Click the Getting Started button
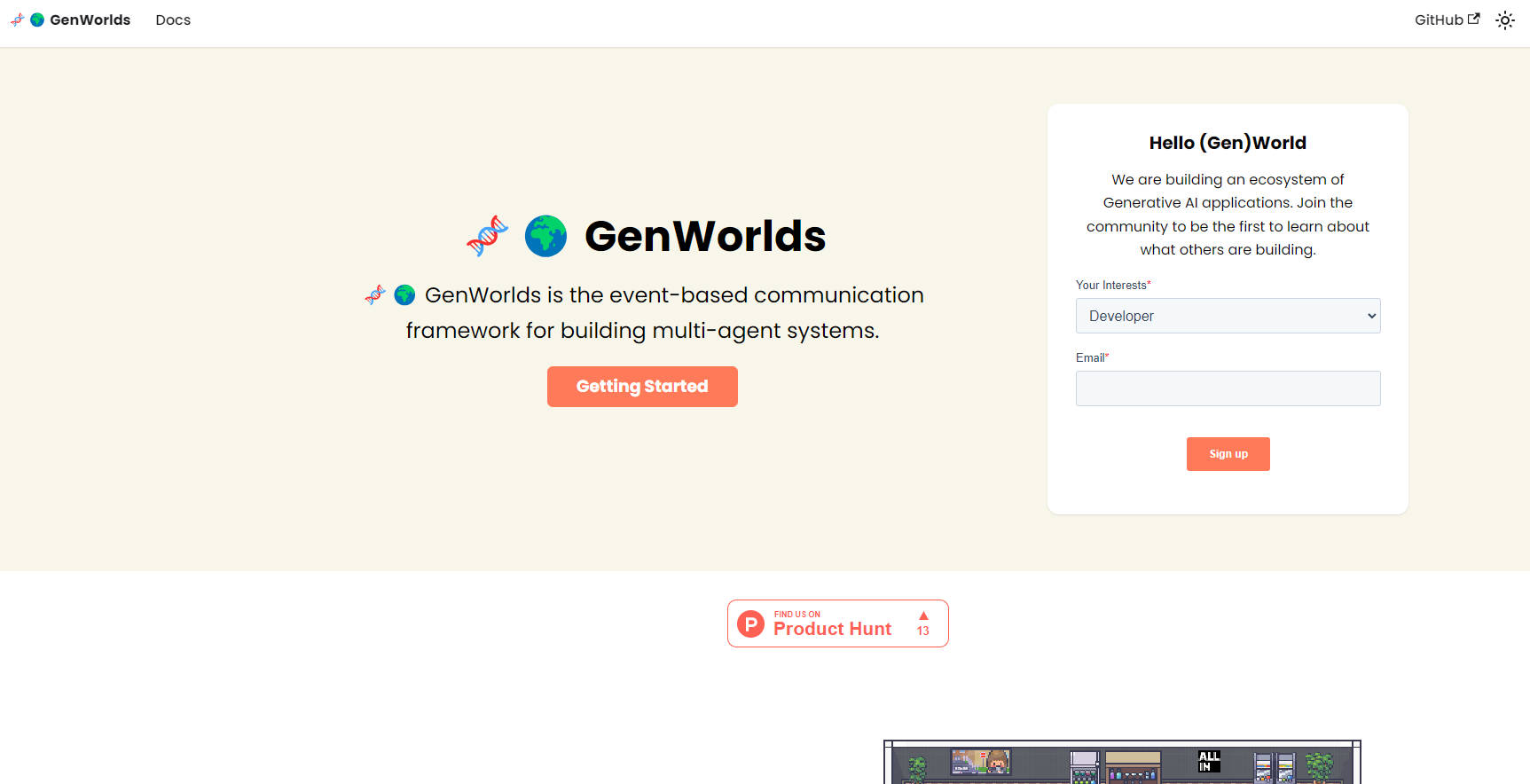The image size is (1530, 784). (642, 387)
